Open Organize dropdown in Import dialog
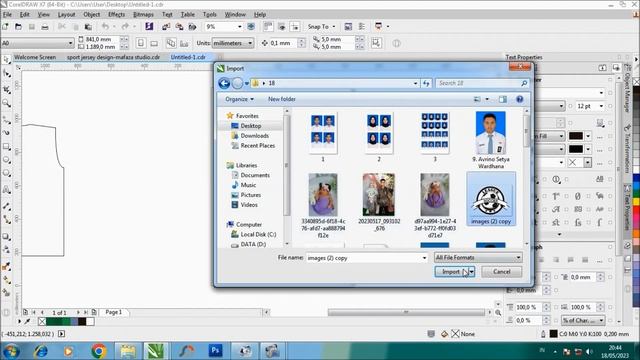The image size is (640, 360). (x=239, y=99)
